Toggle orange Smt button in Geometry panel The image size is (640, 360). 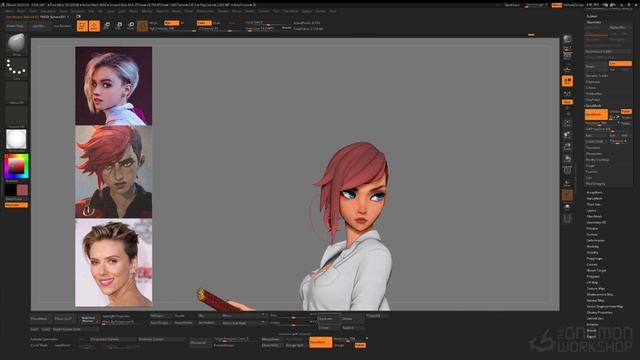pyautogui.click(x=620, y=64)
